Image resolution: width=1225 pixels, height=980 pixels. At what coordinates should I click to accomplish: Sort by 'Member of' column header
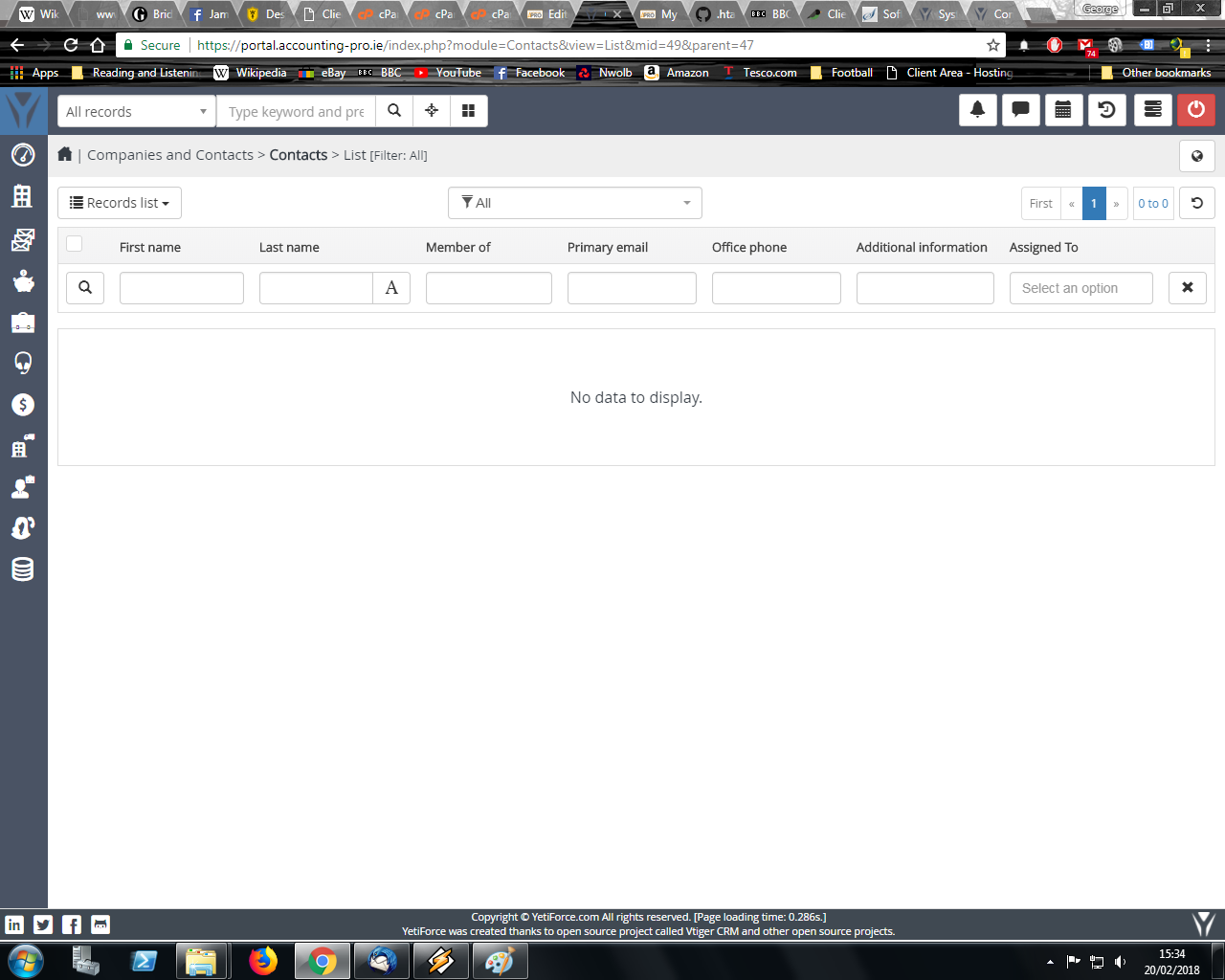click(x=458, y=247)
